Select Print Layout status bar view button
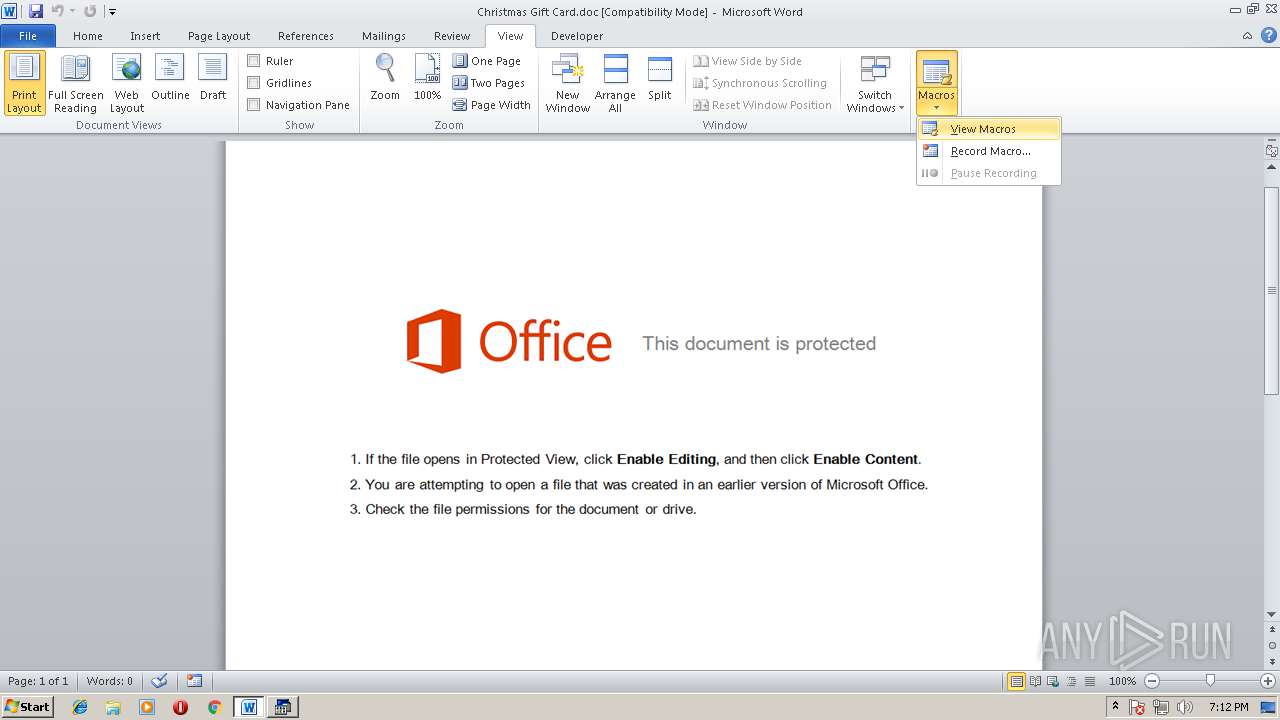The image size is (1280, 720). (x=1017, y=681)
